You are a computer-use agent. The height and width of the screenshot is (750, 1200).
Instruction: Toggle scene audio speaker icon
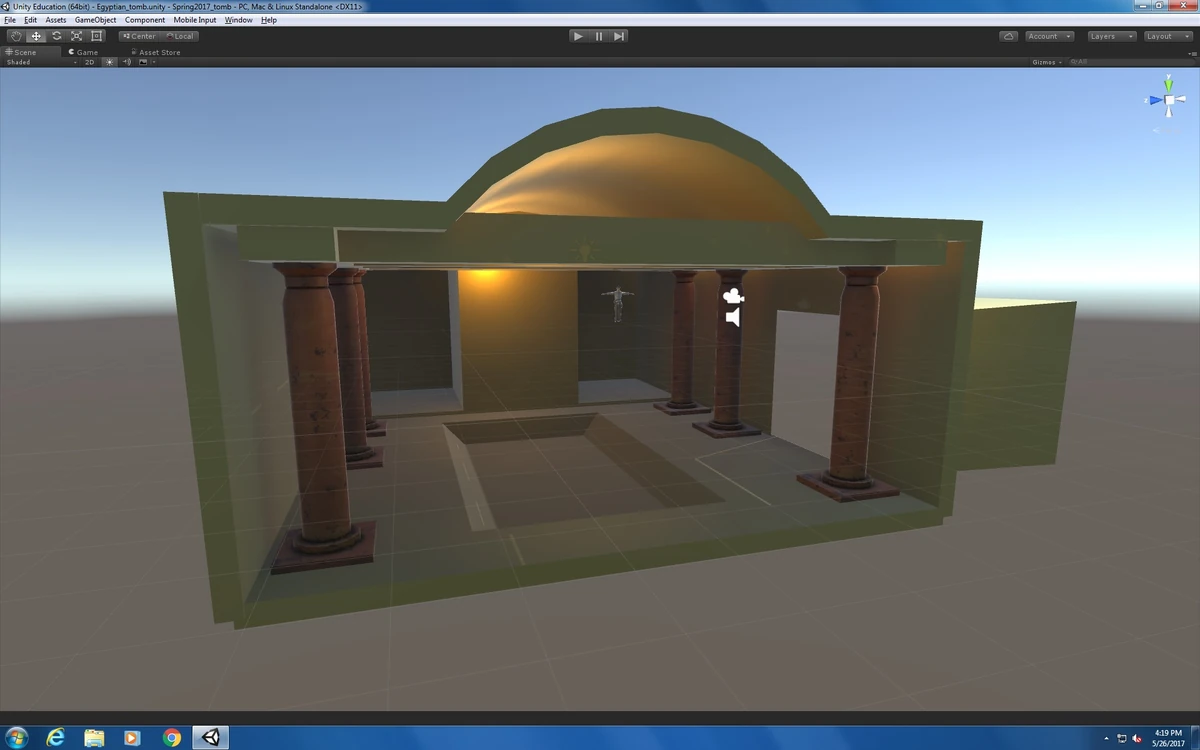click(127, 62)
